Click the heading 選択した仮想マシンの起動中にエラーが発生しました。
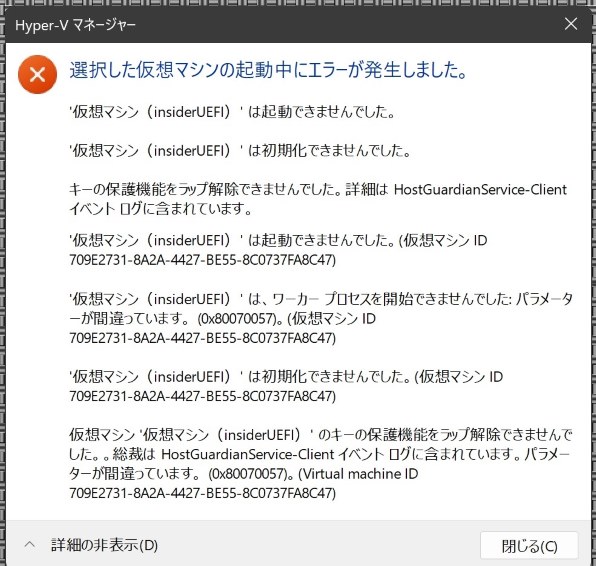Viewport: 596px width, 566px height. point(268,70)
